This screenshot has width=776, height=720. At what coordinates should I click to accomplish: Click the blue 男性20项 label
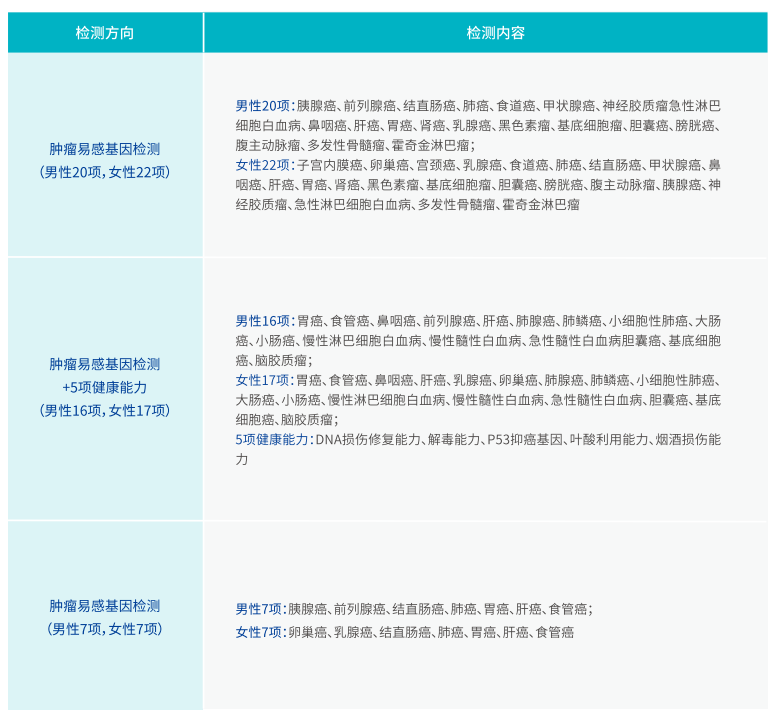coord(262,106)
